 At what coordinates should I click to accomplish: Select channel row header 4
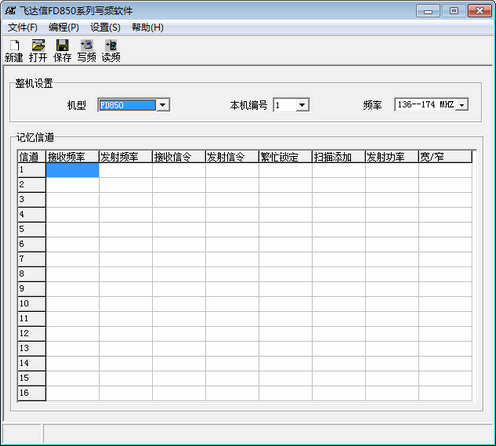pos(32,215)
